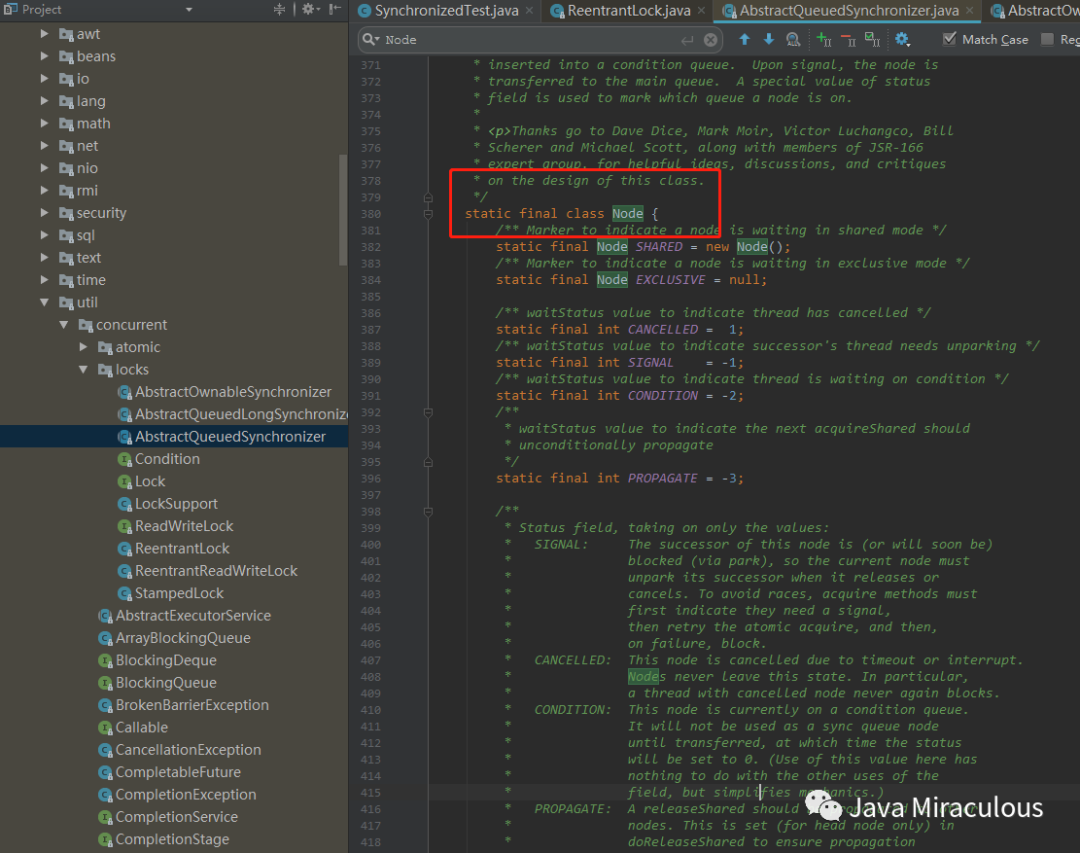Click the new line icon in search field

click(x=687, y=40)
